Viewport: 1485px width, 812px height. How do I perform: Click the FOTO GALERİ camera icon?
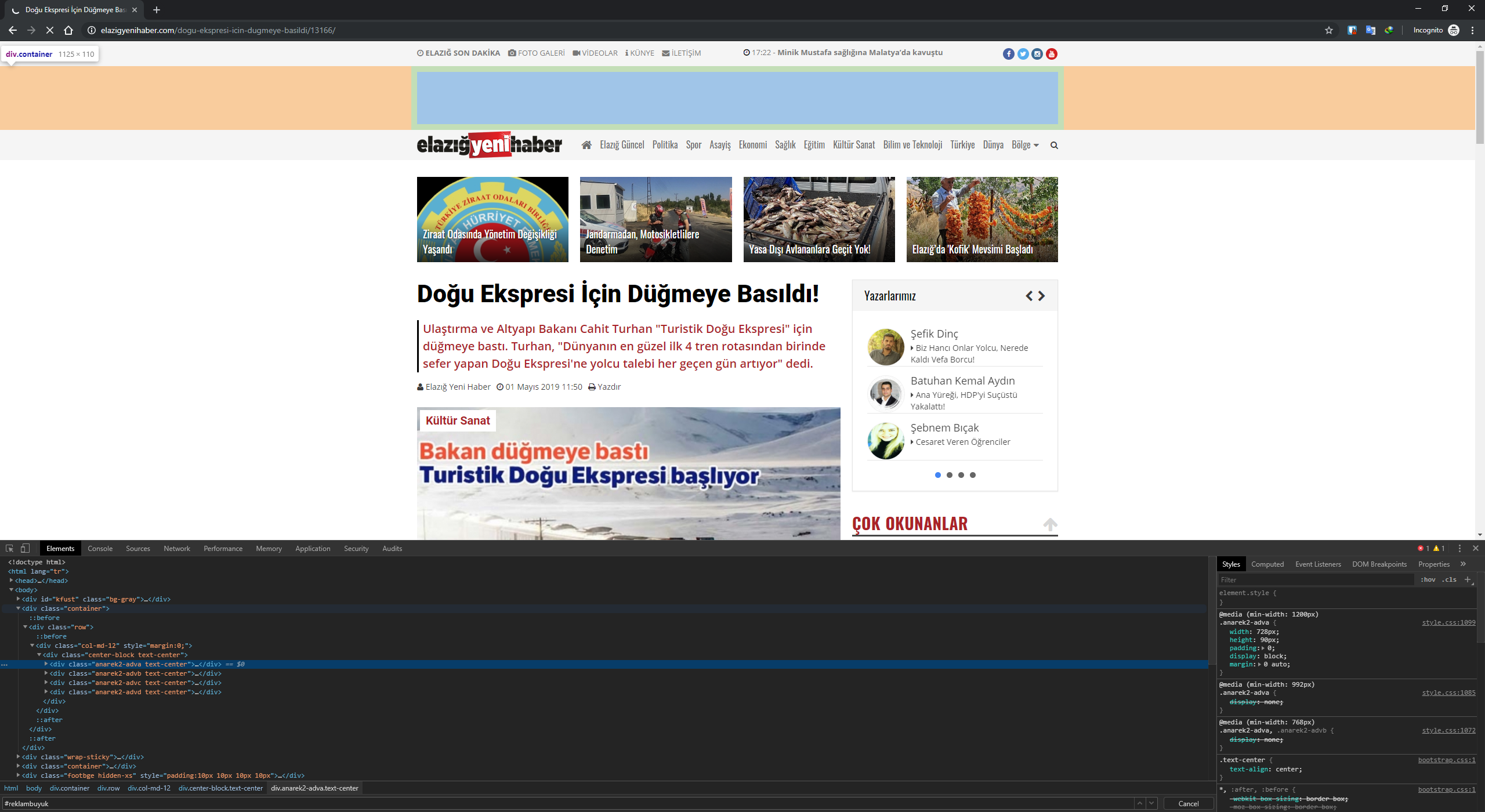click(512, 53)
